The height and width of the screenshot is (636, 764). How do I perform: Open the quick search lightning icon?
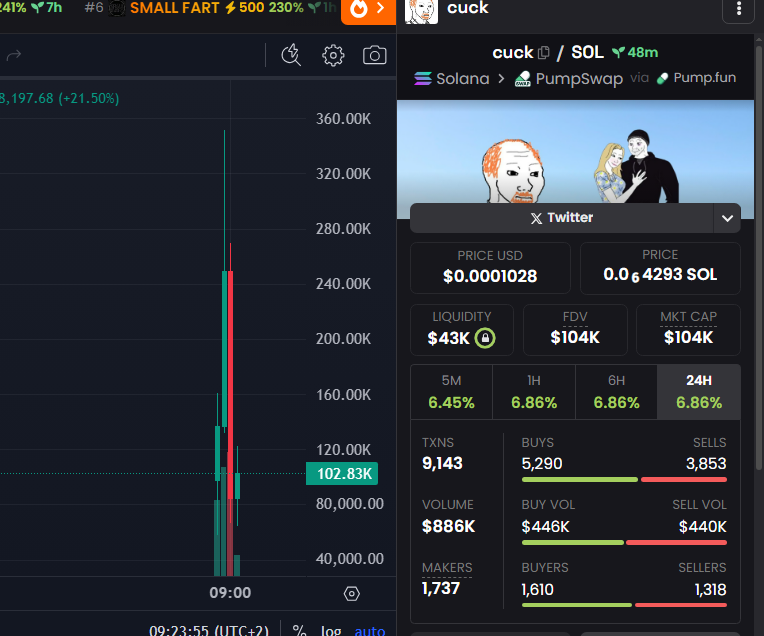291,55
